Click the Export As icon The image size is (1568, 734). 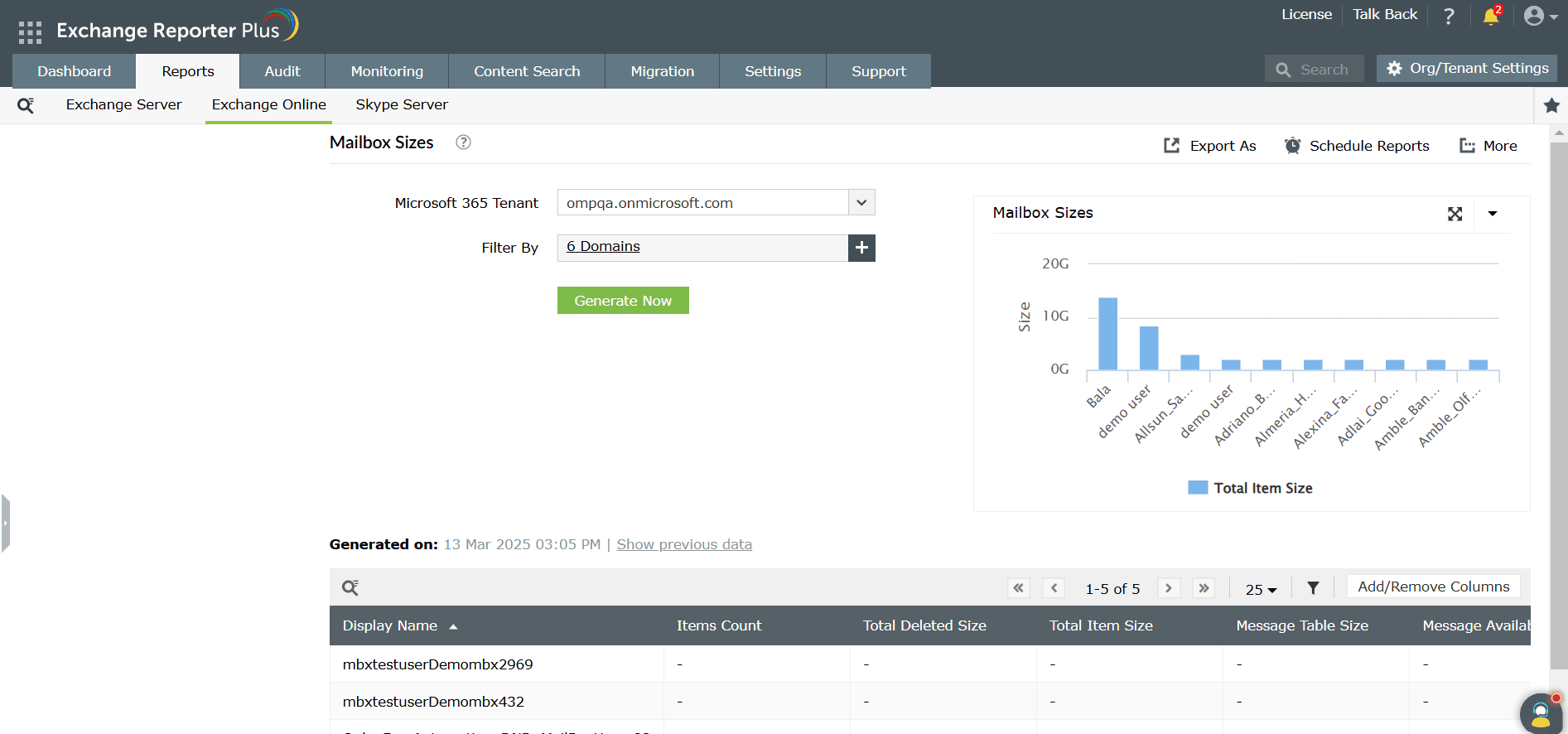1171,146
